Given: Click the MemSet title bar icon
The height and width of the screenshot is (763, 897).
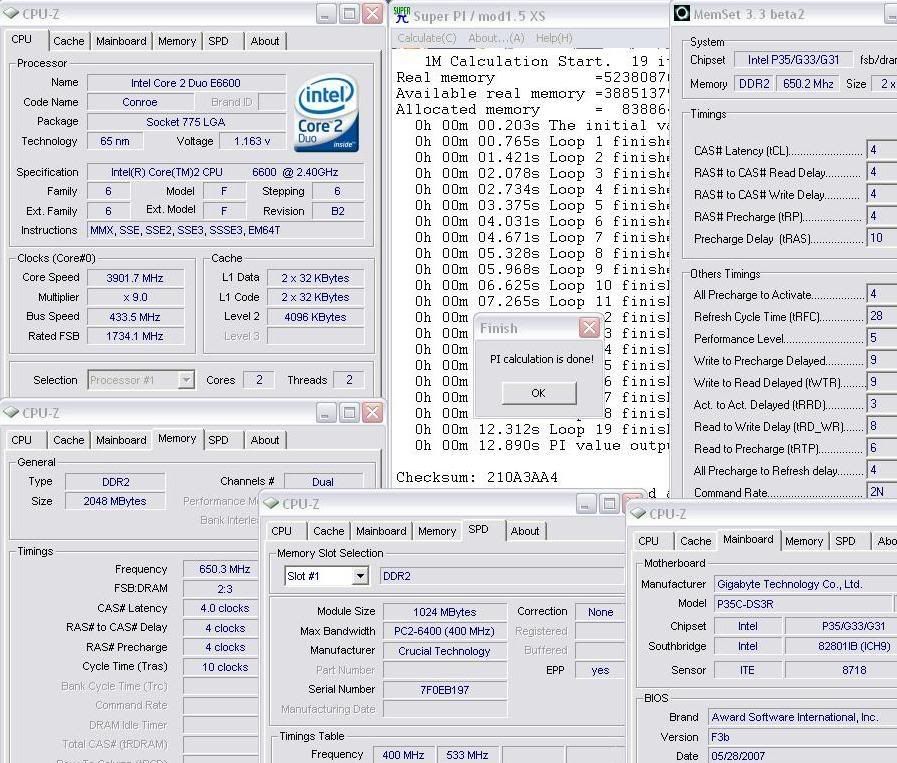Looking at the screenshot, I should tap(681, 13).
